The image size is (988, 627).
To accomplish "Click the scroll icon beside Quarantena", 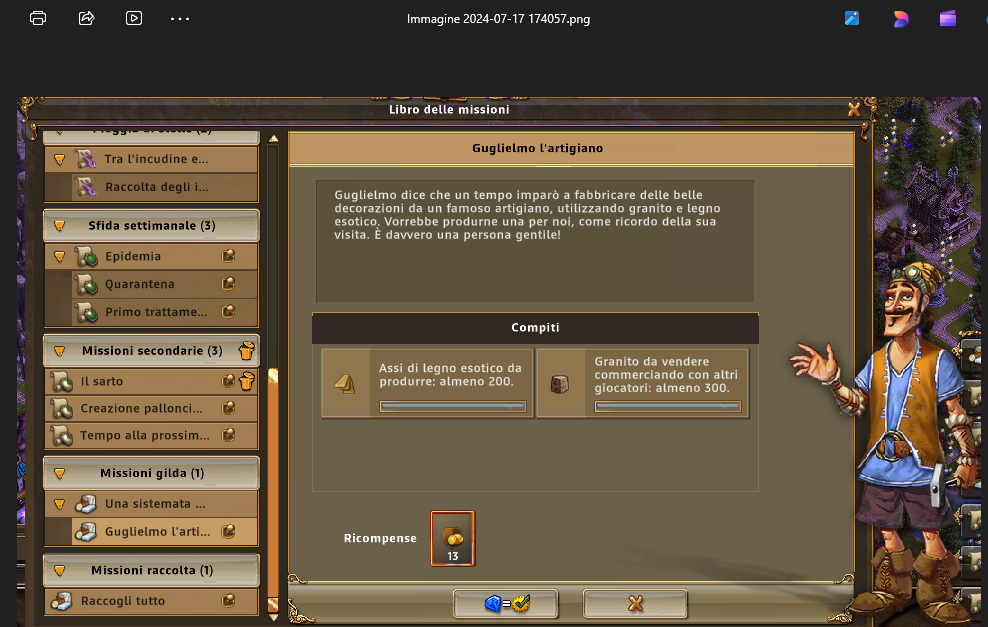I will [86, 285].
